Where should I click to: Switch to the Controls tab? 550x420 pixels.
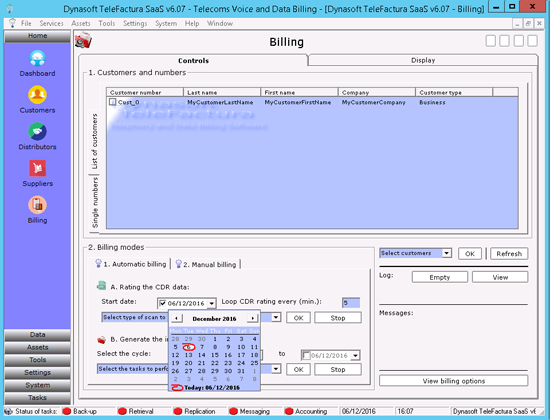point(193,60)
